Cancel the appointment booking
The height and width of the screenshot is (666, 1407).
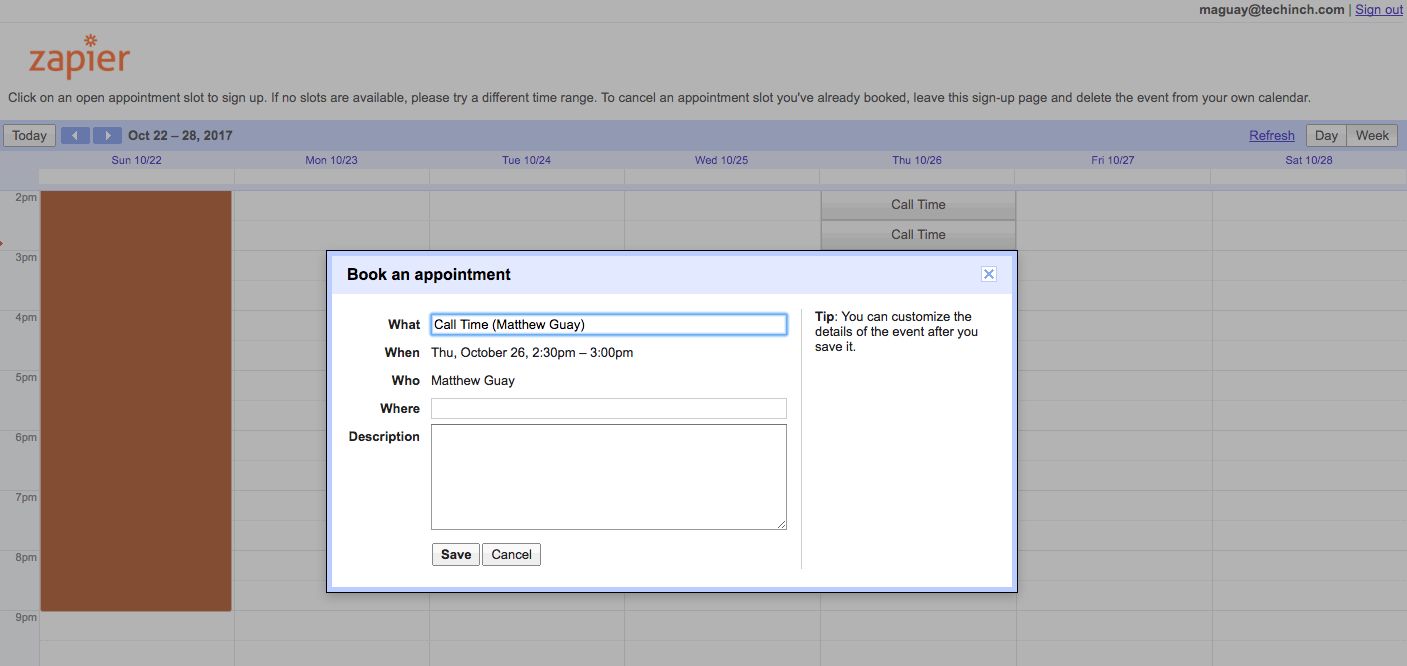click(511, 555)
